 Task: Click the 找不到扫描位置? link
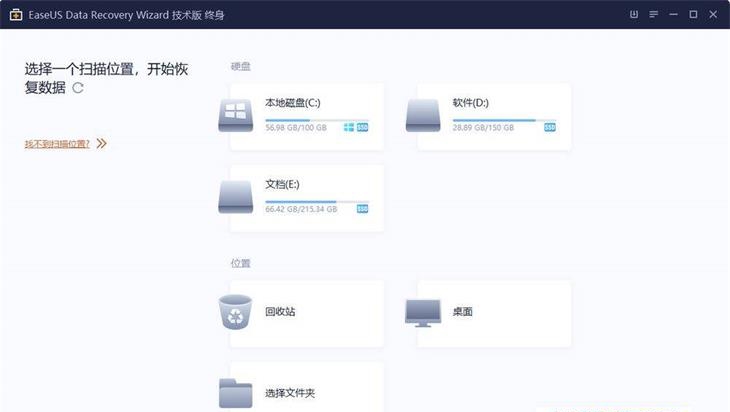[x=57, y=144]
